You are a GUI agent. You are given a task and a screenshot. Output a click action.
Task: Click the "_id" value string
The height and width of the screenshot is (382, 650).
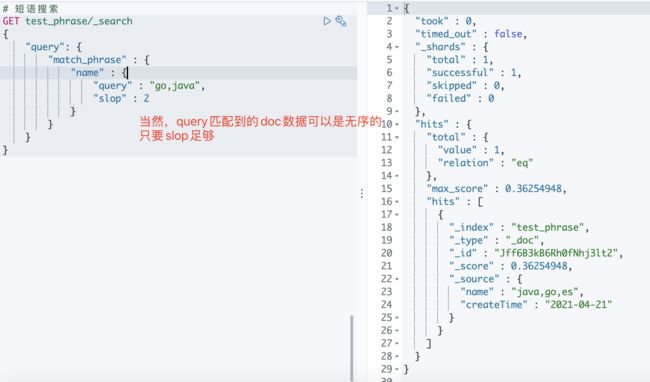click(556, 253)
